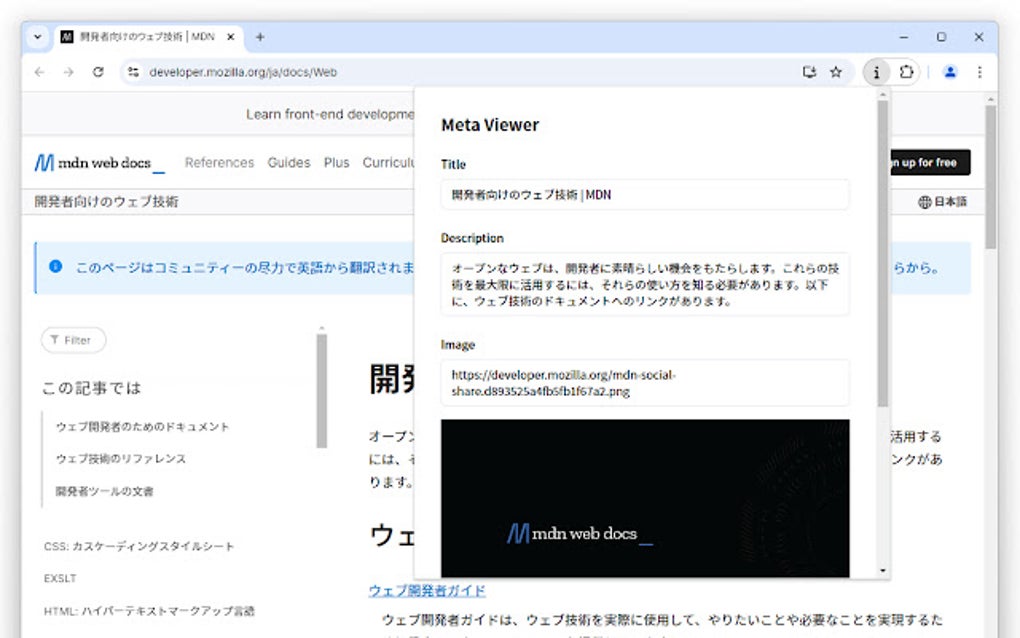Click the Meta Viewer heading text
The width and height of the screenshot is (1020, 638).
pos(490,125)
